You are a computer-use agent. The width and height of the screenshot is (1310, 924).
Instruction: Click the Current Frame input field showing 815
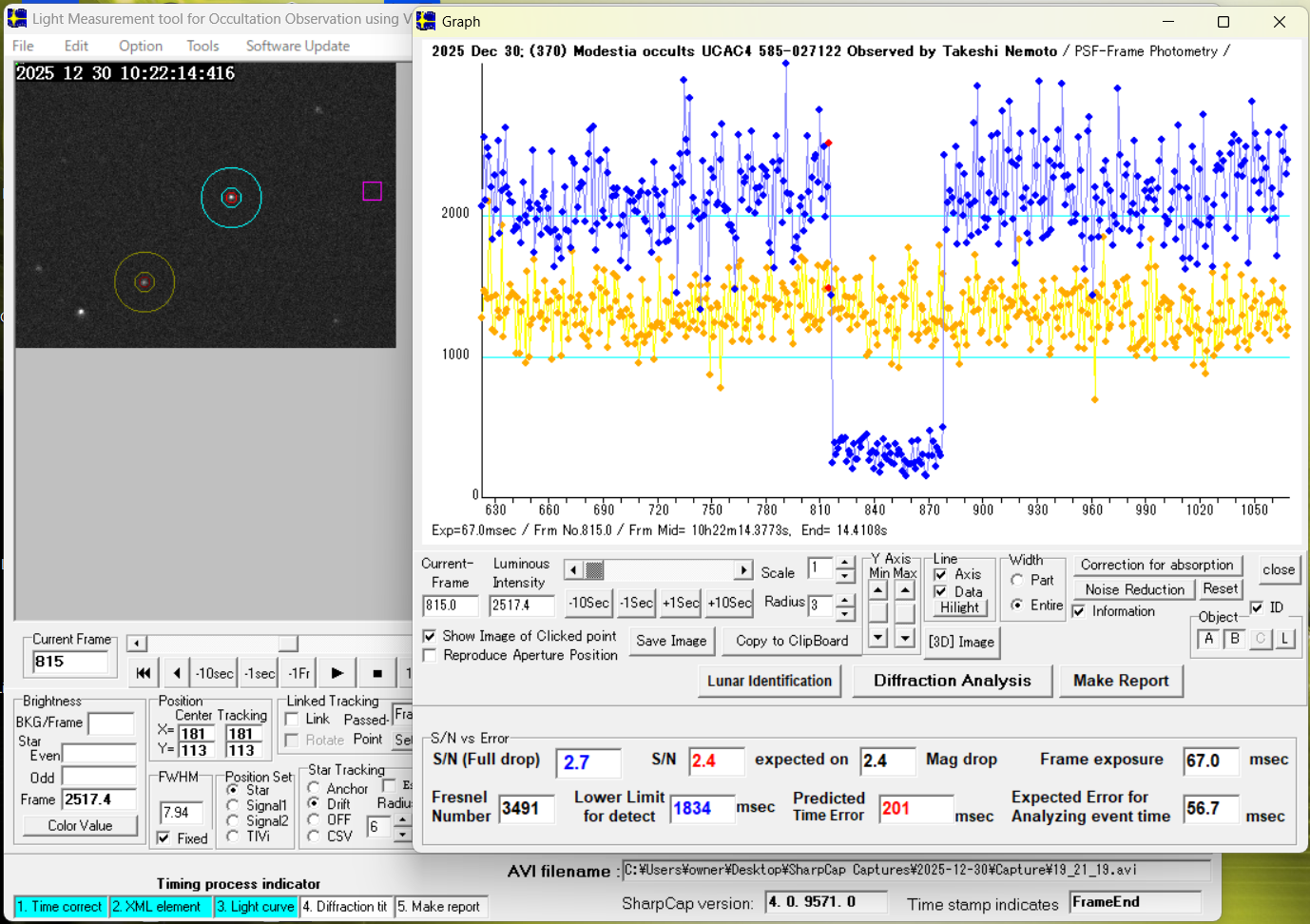point(71,662)
